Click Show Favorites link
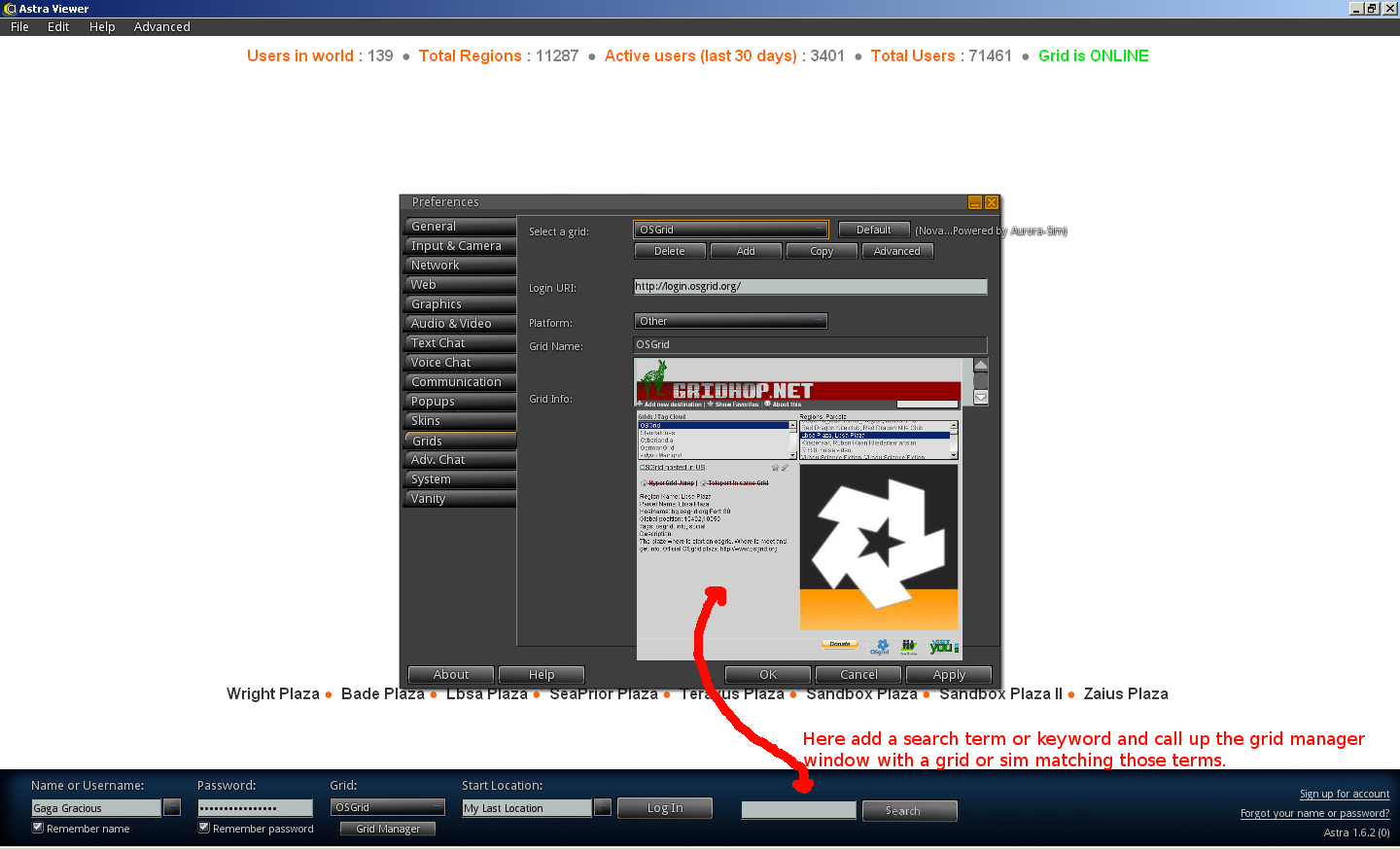Screen dimensions: 1400x850 pyautogui.click(x=737, y=405)
